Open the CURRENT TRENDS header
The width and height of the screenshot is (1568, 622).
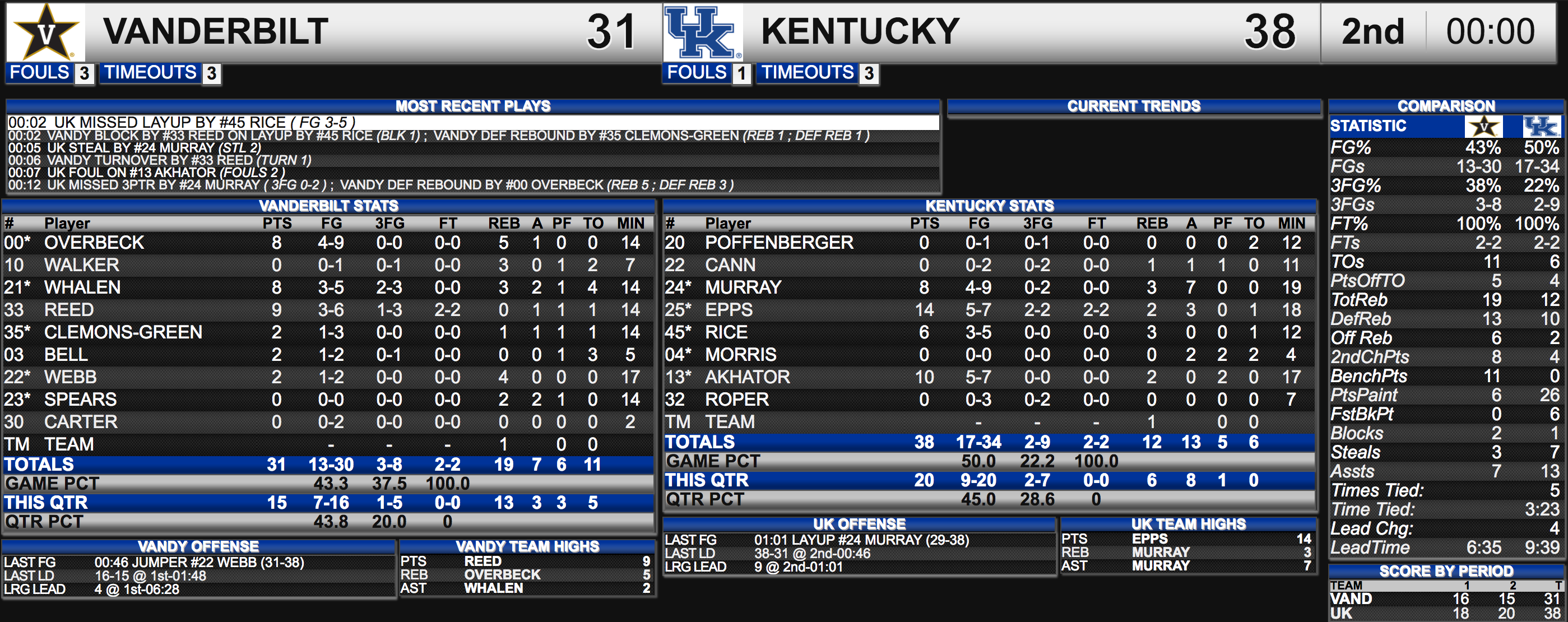[x=1134, y=106]
